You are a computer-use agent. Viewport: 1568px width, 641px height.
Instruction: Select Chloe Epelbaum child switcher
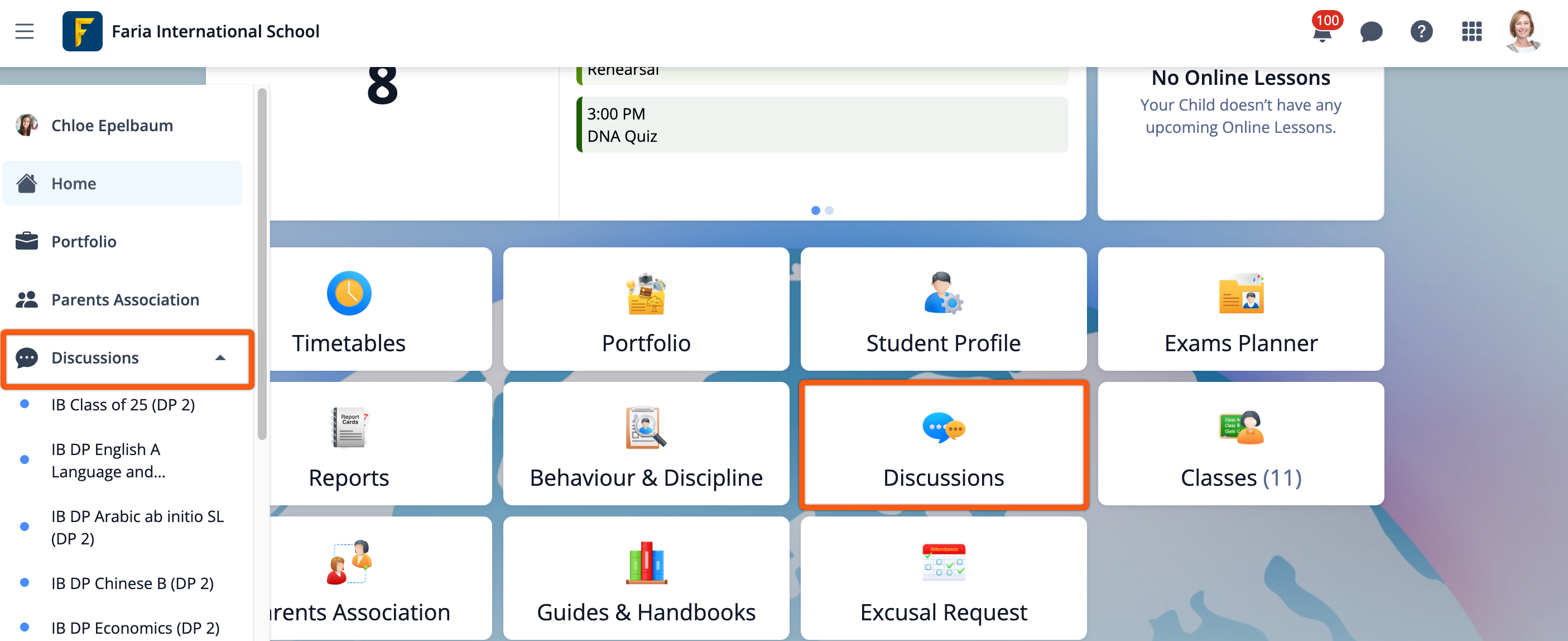coord(112,126)
